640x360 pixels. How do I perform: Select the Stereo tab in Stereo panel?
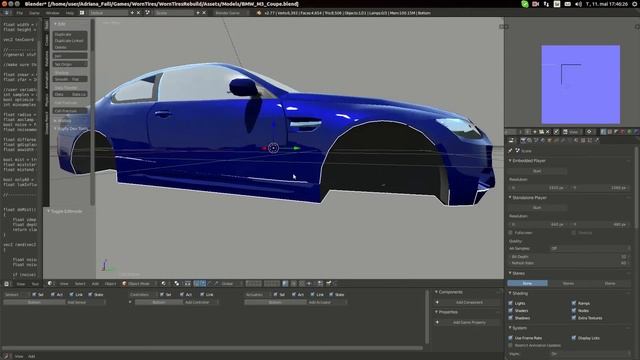click(568, 283)
